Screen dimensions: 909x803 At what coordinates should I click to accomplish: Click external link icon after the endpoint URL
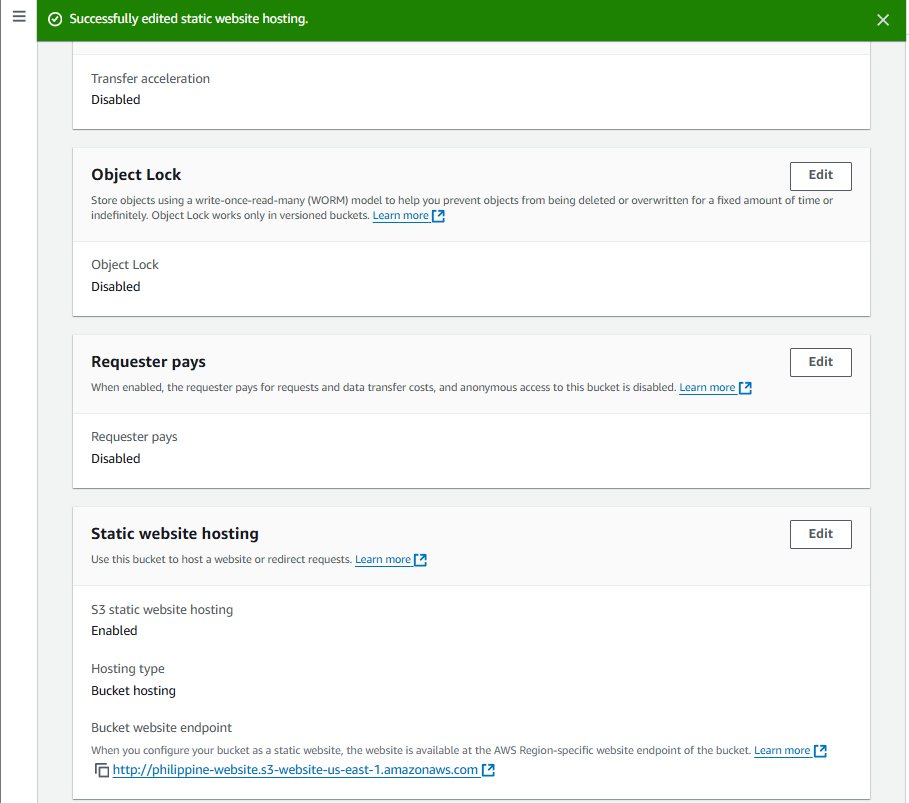pos(488,770)
